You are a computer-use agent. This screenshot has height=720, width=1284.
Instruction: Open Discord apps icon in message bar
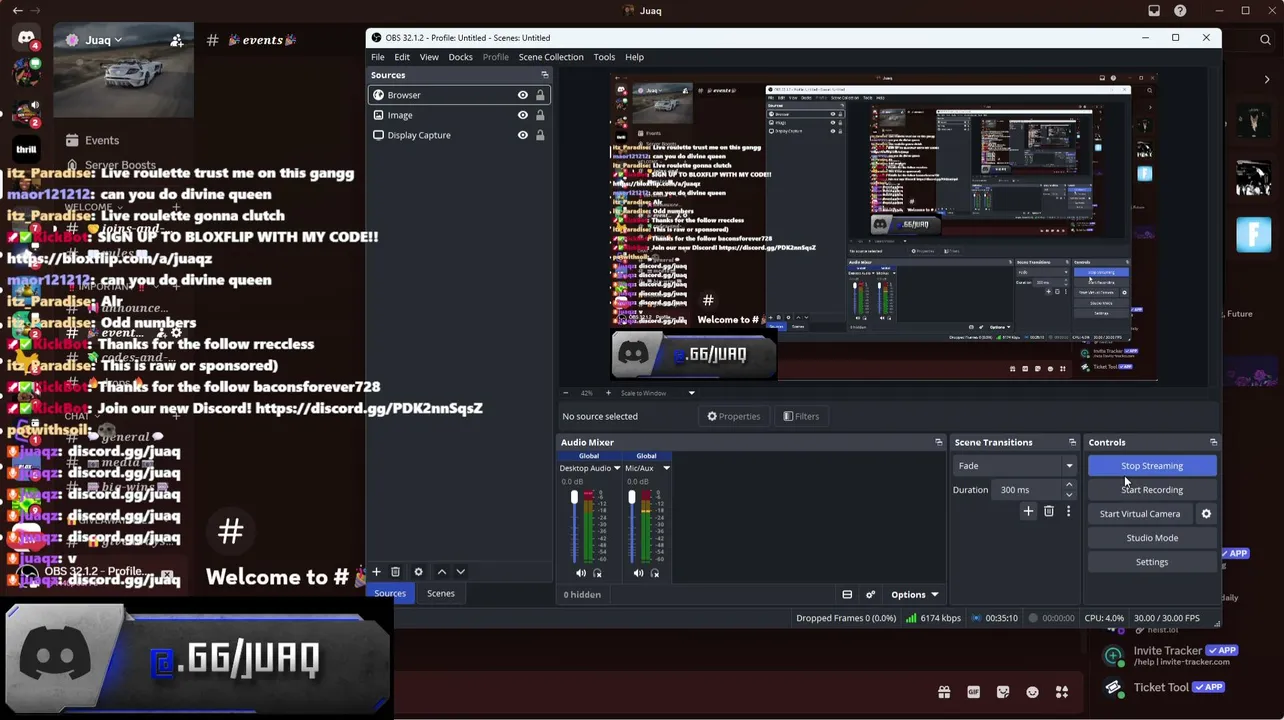pyautogui.click(x=1062, y=692)
